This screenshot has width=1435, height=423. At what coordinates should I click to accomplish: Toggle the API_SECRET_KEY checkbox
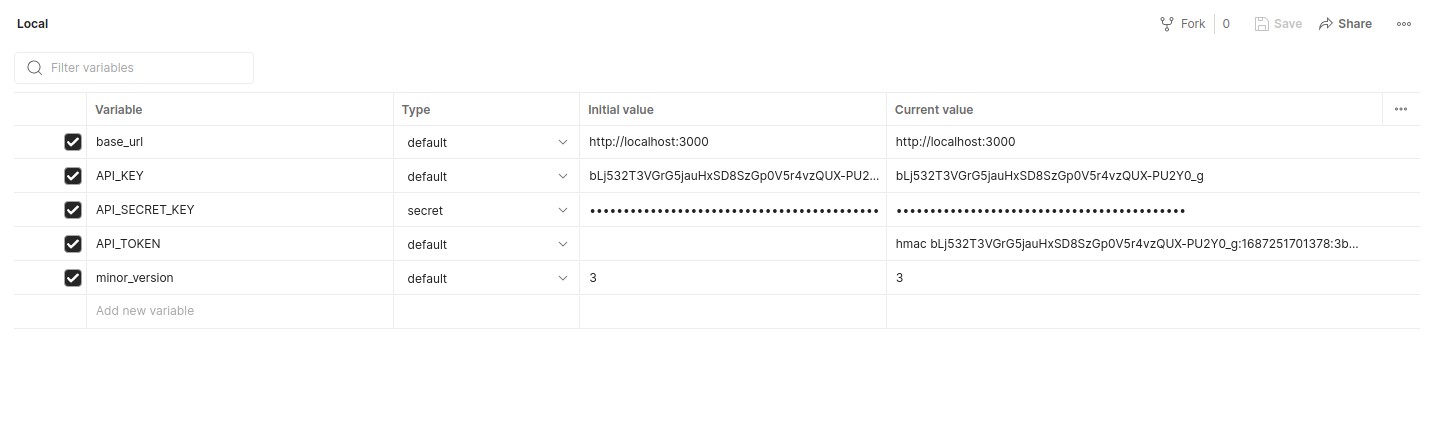pyautogui.click(x=73, y=210)
